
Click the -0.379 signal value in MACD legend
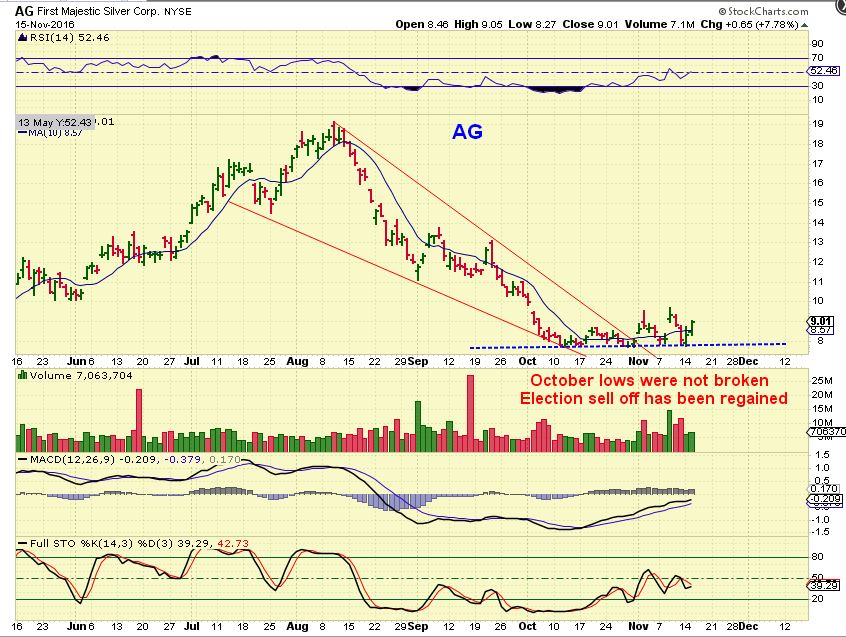point(182,460)
